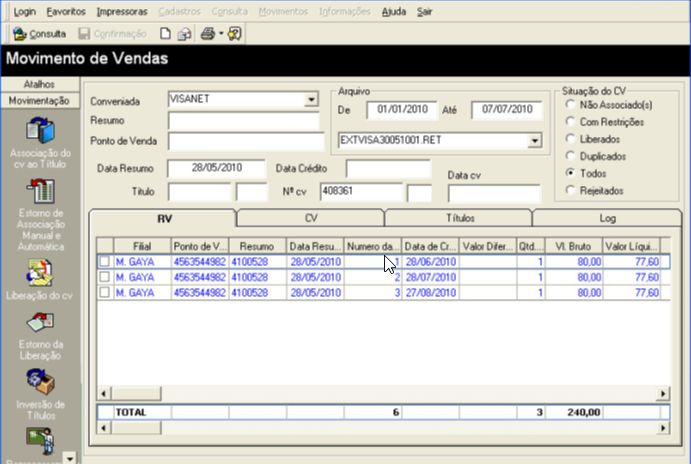691x464 pixels.
Task: Click the Sair menu item
Action: pos(424,12)
